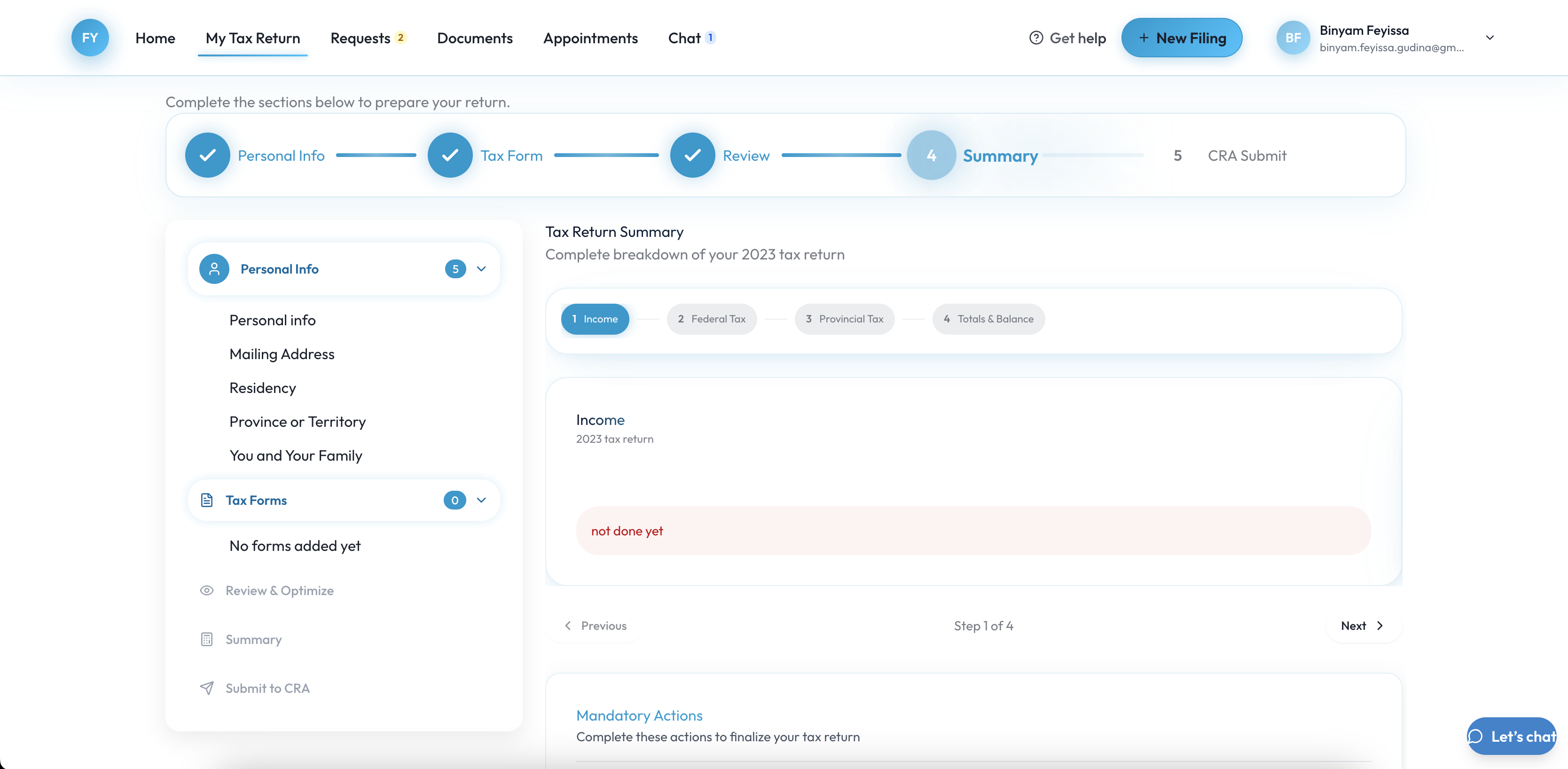Open Mailing Address in sidebar
This screenshot has width=1568, height=769.
pyautogui.click(x=282, y=354)
